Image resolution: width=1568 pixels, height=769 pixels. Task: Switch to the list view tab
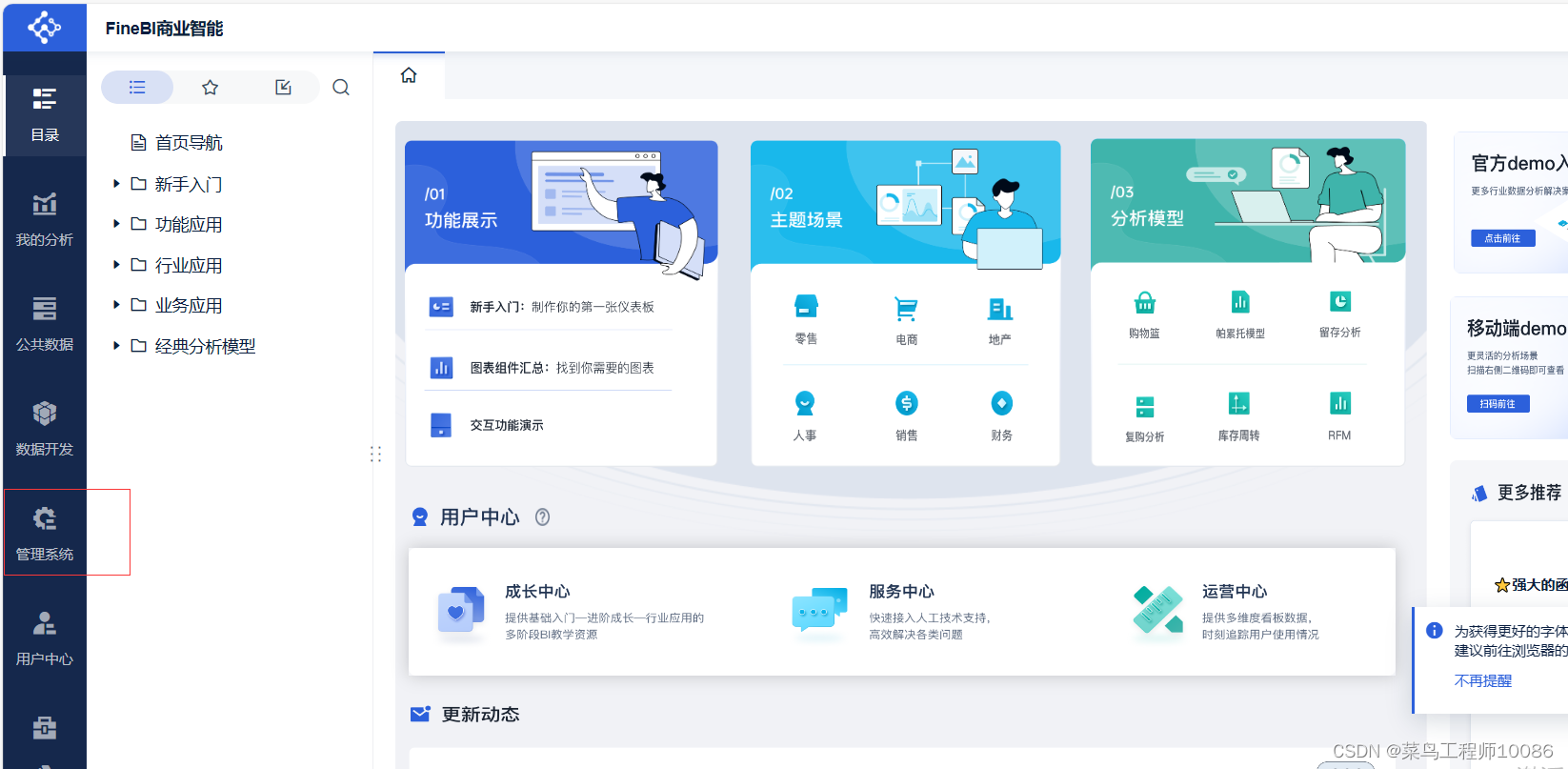click(x=137, y=88)
